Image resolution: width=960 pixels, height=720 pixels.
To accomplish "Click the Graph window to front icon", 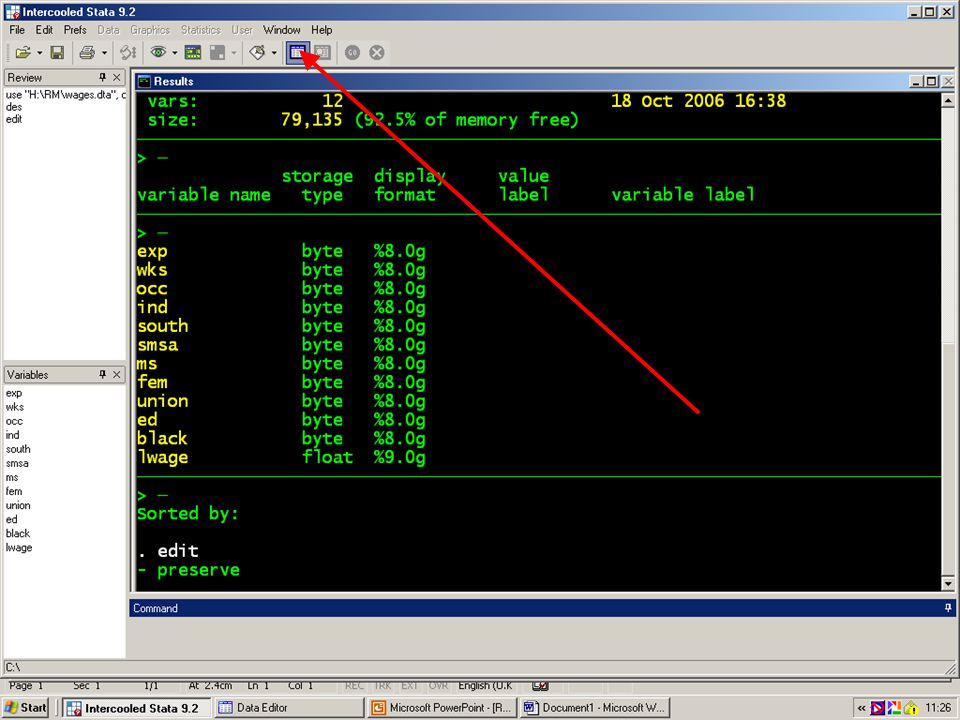I will (x=217, y=53).
